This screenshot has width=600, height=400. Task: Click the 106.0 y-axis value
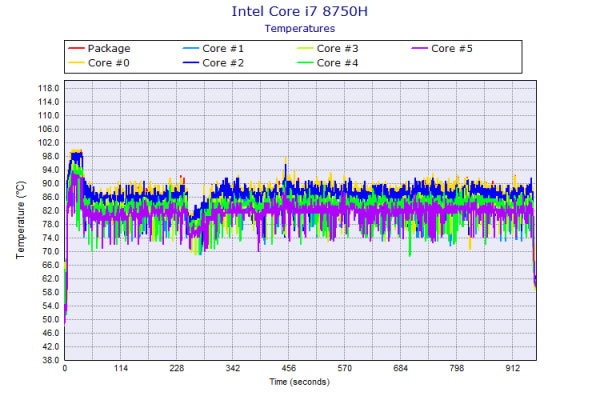pos(49,129)
